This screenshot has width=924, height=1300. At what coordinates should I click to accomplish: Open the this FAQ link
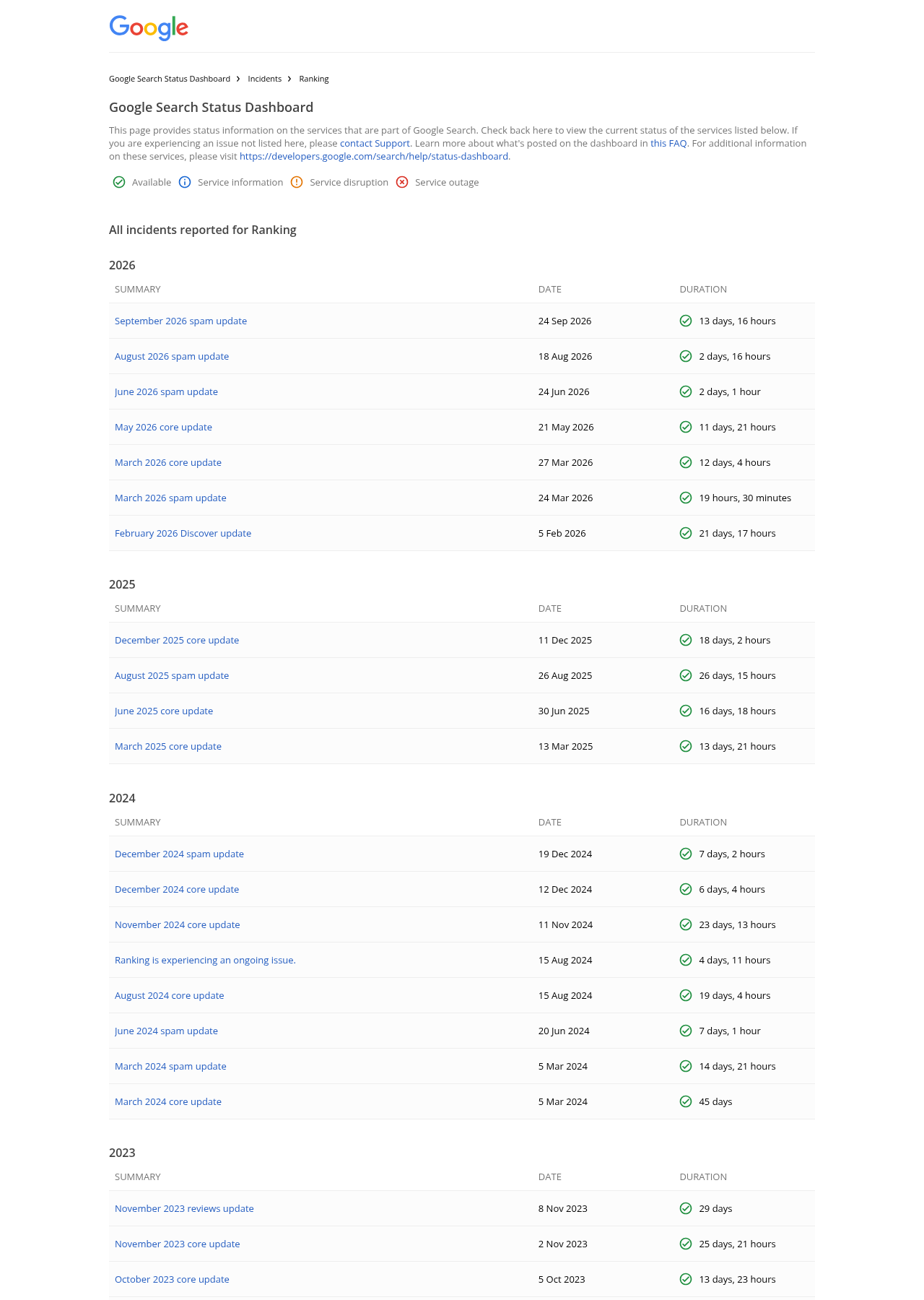click(x=668, y=143)
